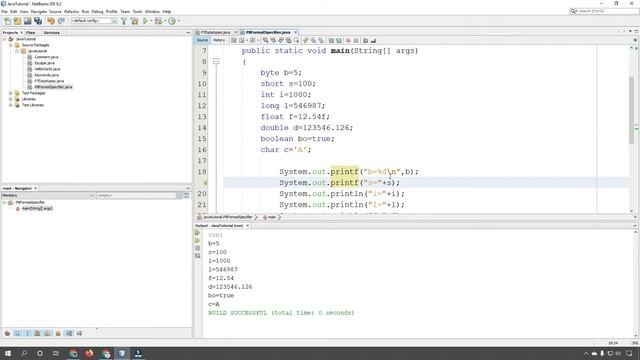Viewport: 640px width, 360px height.
Task: Click the Uncomment editor toolbar icon
Action: click(373, 40)
